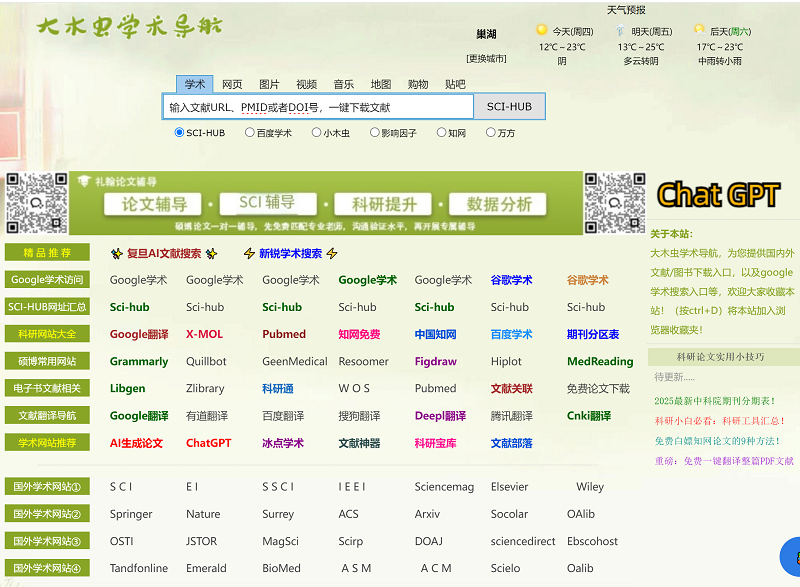Open the 科研网站大全 category button
800x587 pixels.
pos(47,334)
